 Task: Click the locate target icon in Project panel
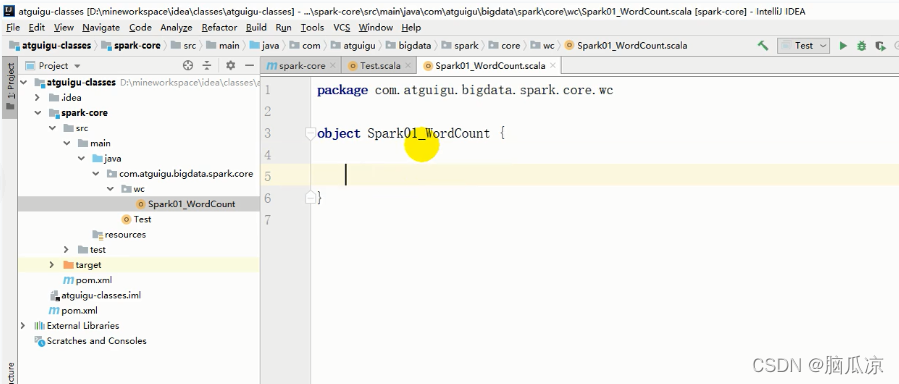pyautogui.click(x=188, y=65)
